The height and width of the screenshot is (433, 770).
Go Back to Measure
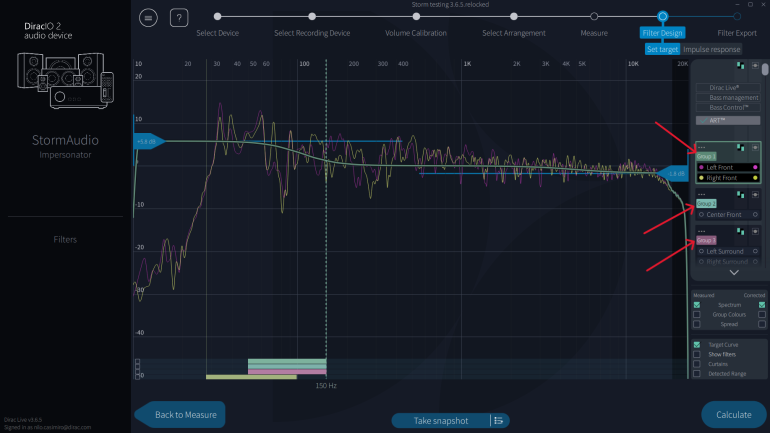click(184, 414)
